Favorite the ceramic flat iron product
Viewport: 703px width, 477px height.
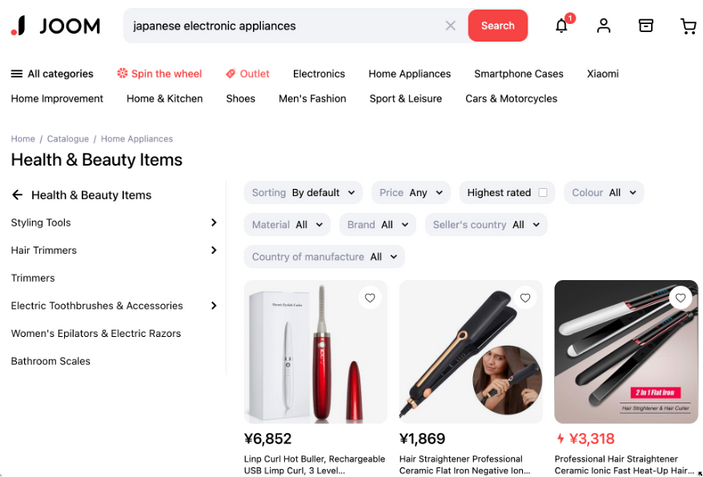[x=525, y=298]
